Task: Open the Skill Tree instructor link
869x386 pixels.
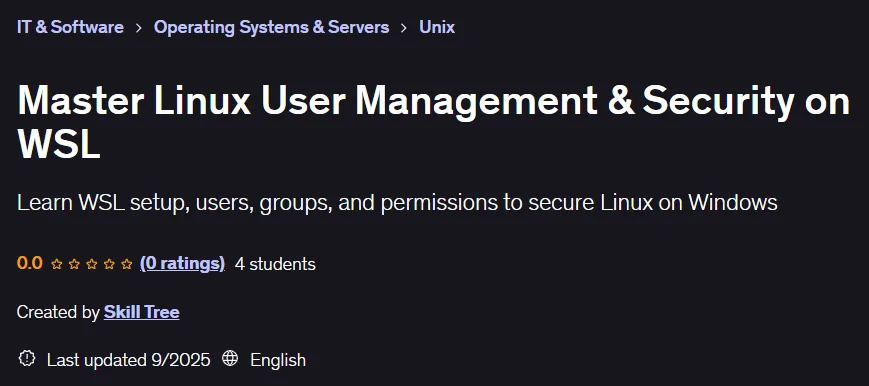Action: pos(141,312)
